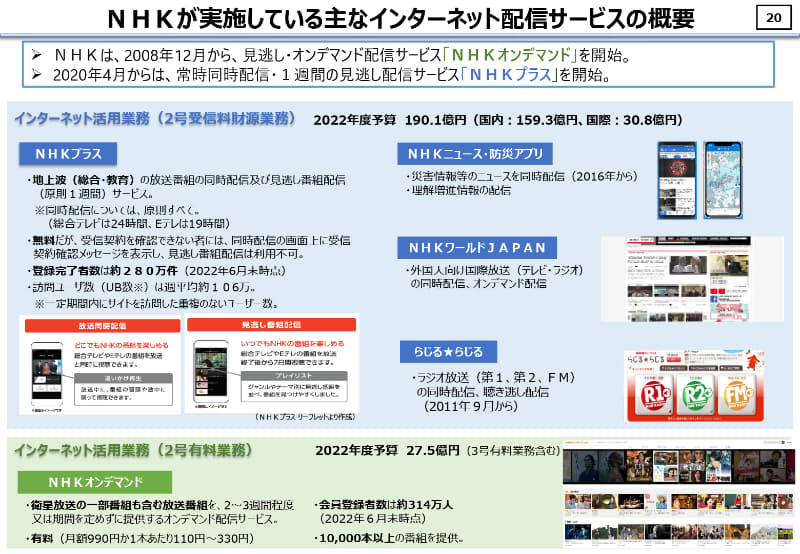Click the red text いつでもNHKの番組を楽しめる

tap(292, 344)
